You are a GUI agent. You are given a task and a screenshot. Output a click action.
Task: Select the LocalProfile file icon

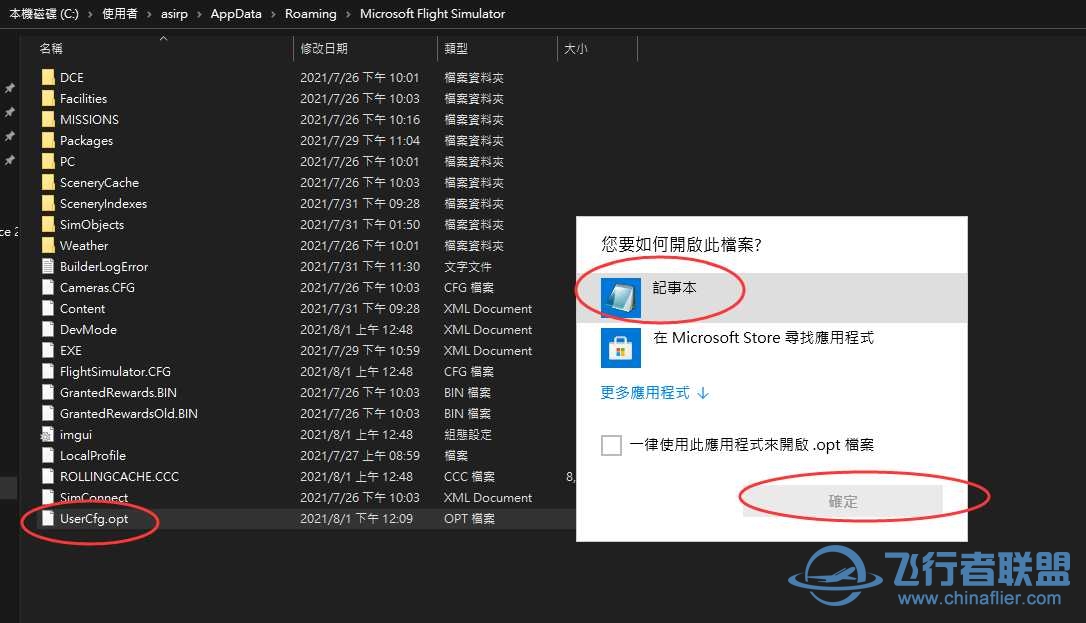point(48,455)
